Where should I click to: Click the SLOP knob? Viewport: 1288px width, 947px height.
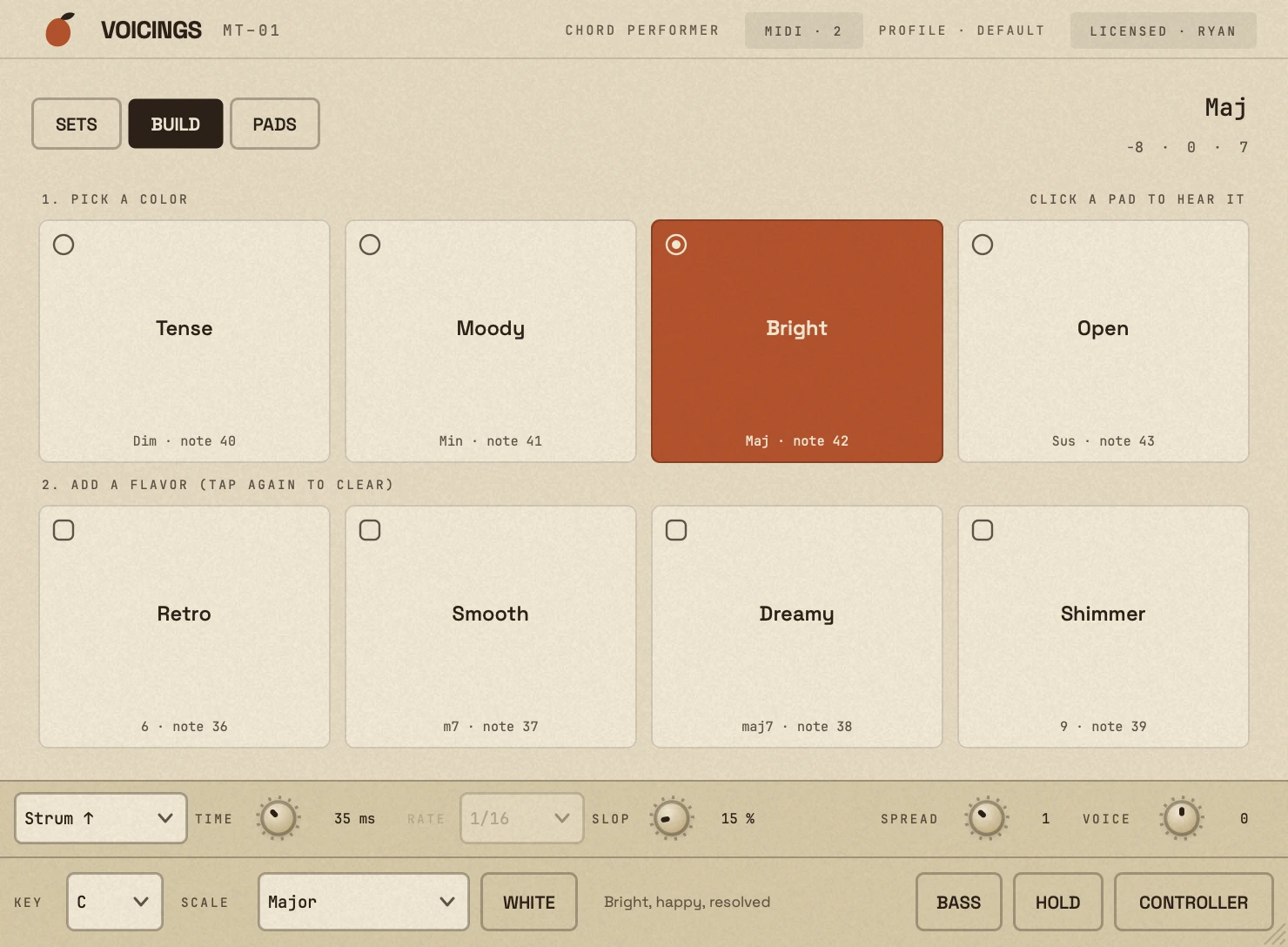point(672,818)
